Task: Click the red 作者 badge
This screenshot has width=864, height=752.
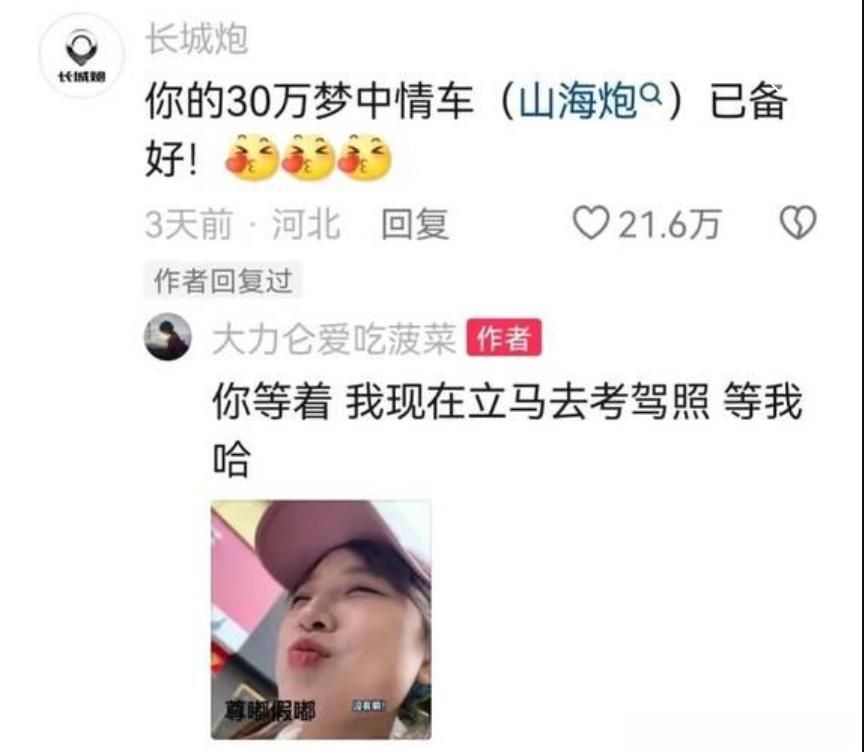Action: pos(504,338)
